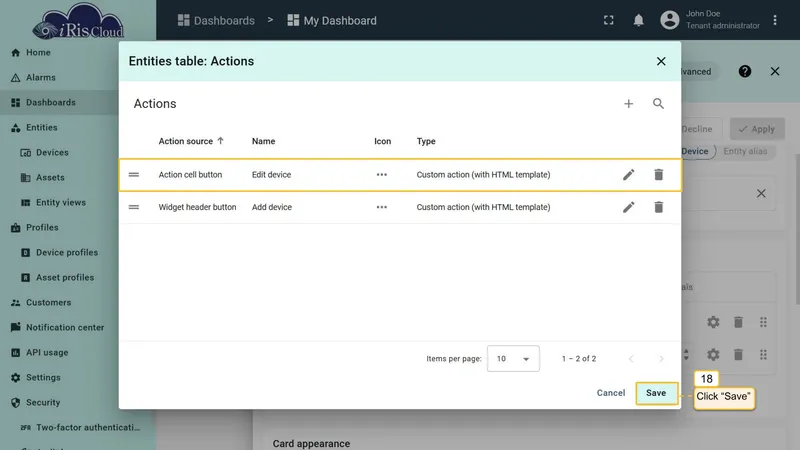Click Type column header
This screenshot has height=450, width=800.
coord(426,141)
